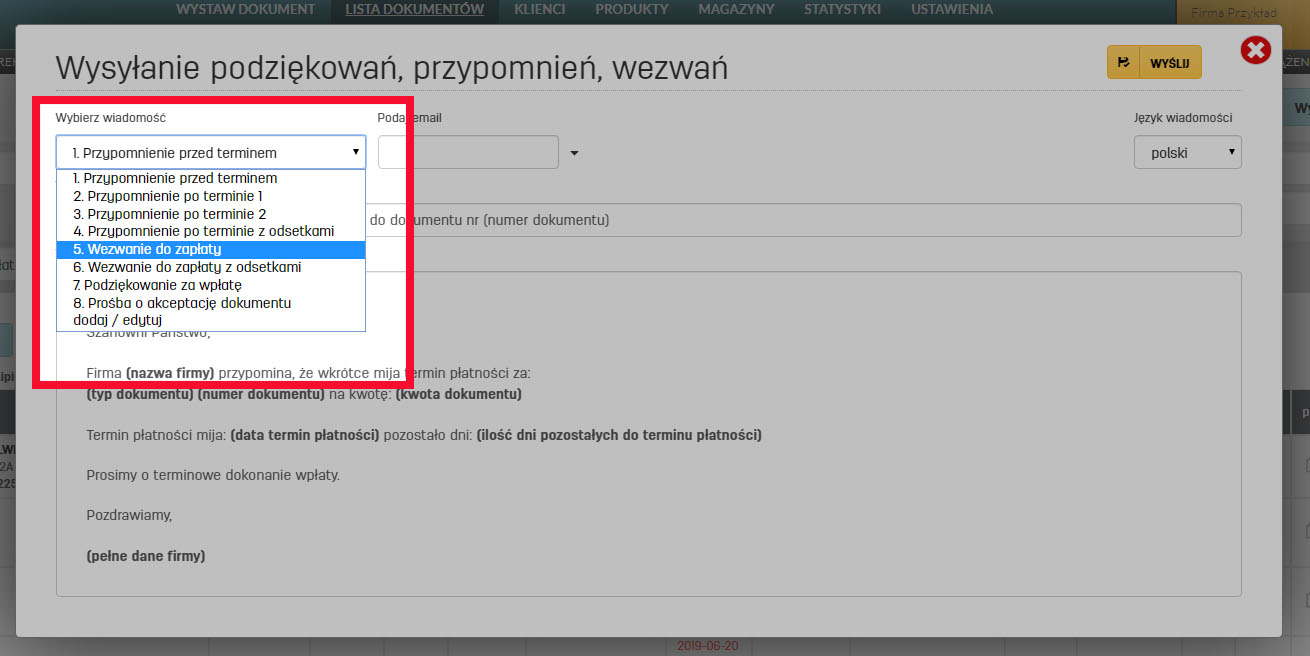Click the message subject text field
Viewport: 1310px width, 656px height.
click(x=800, y=220)
